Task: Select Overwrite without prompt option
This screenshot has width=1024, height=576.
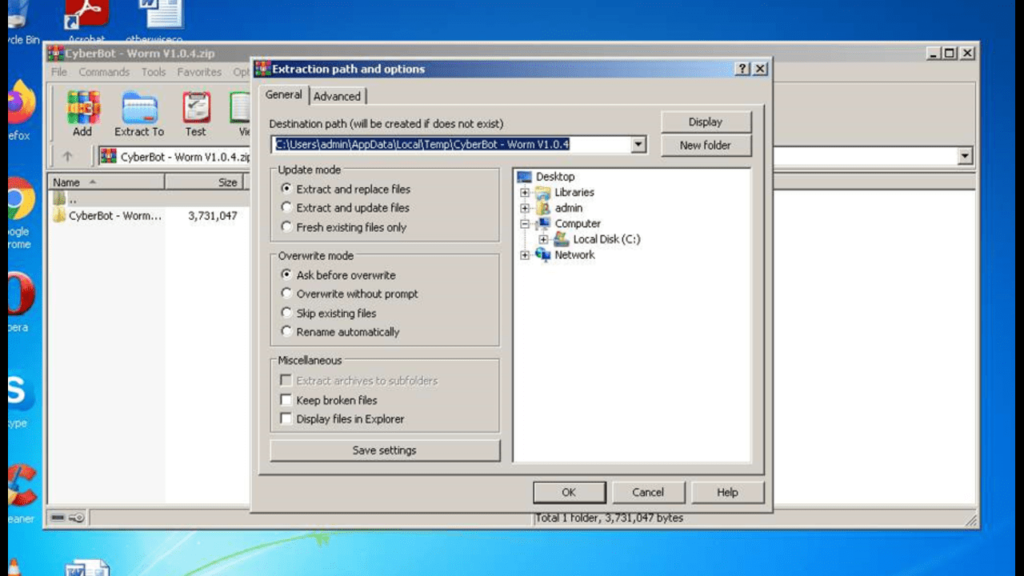Action: point(286,294)
